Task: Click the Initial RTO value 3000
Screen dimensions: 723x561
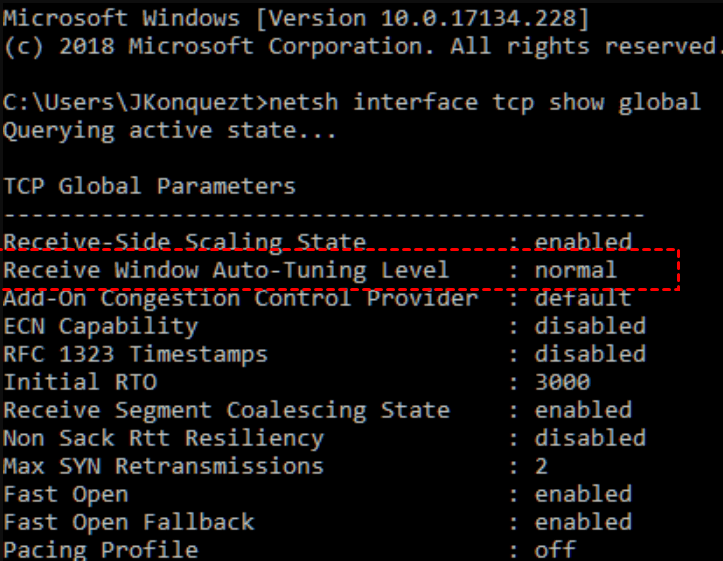Action: (x=562, y=382)
